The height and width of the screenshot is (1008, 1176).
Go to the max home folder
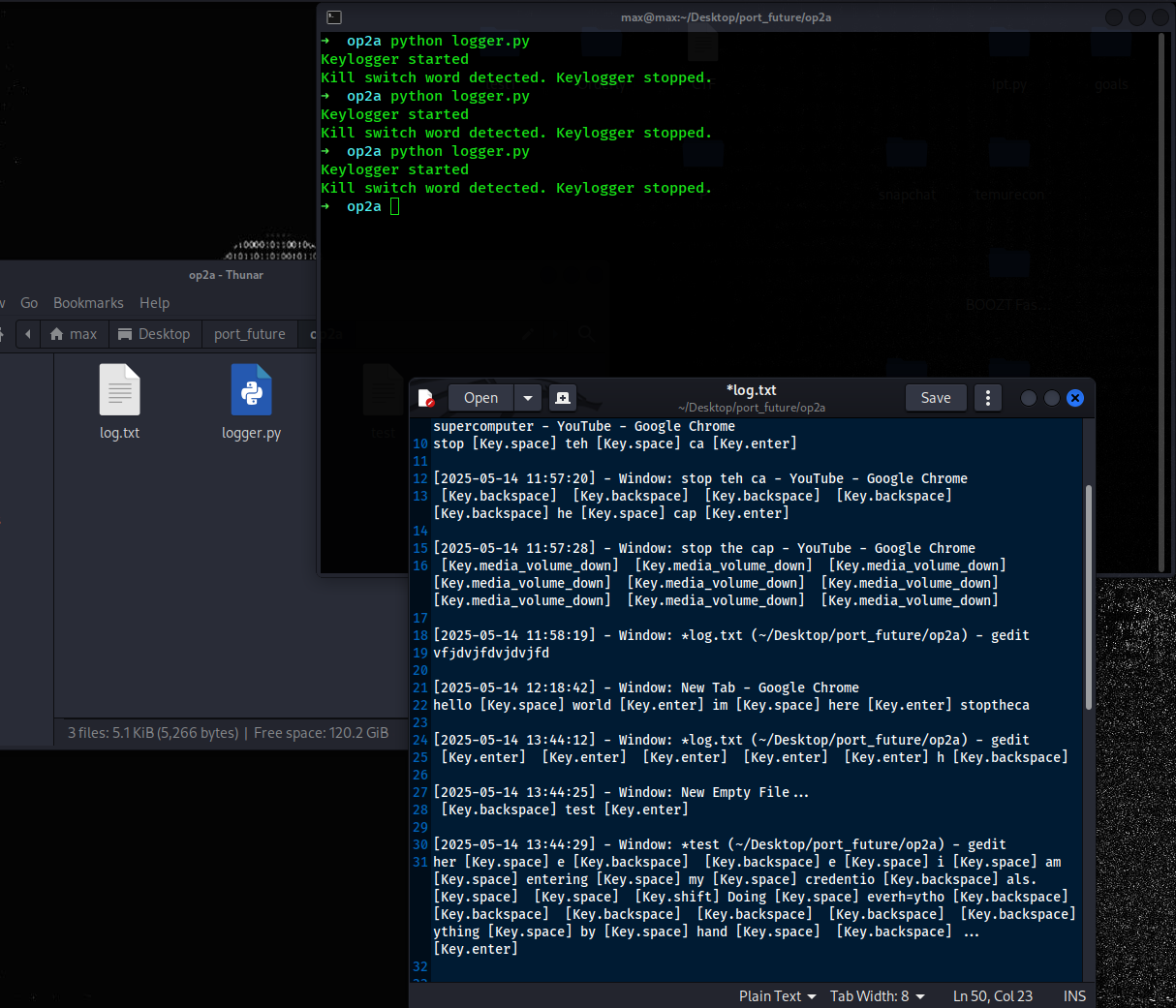74,334
